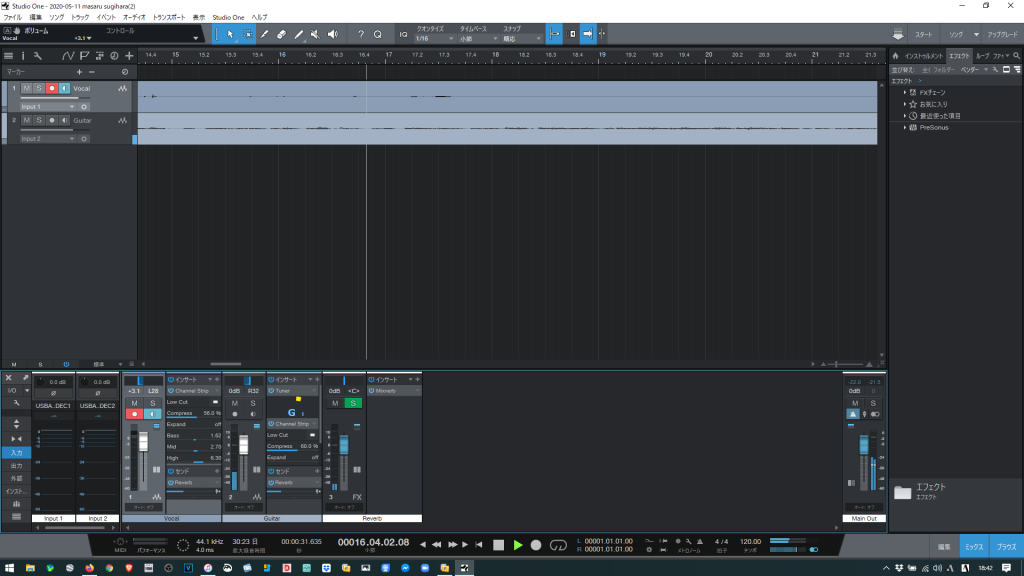The width and height of the screenshot is (1024, 576).
Task: Select the Arrow tool in the toolbar
Action: [231, 34]
